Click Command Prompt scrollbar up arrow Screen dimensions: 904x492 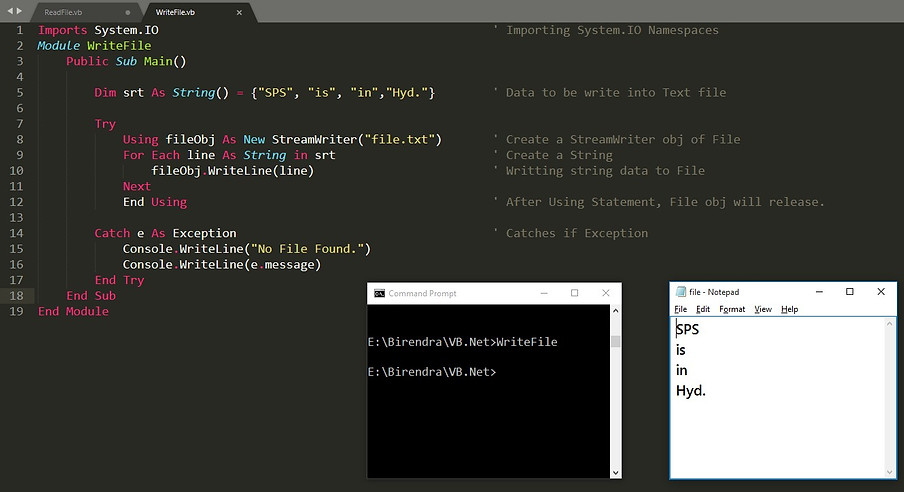[615, 310]
